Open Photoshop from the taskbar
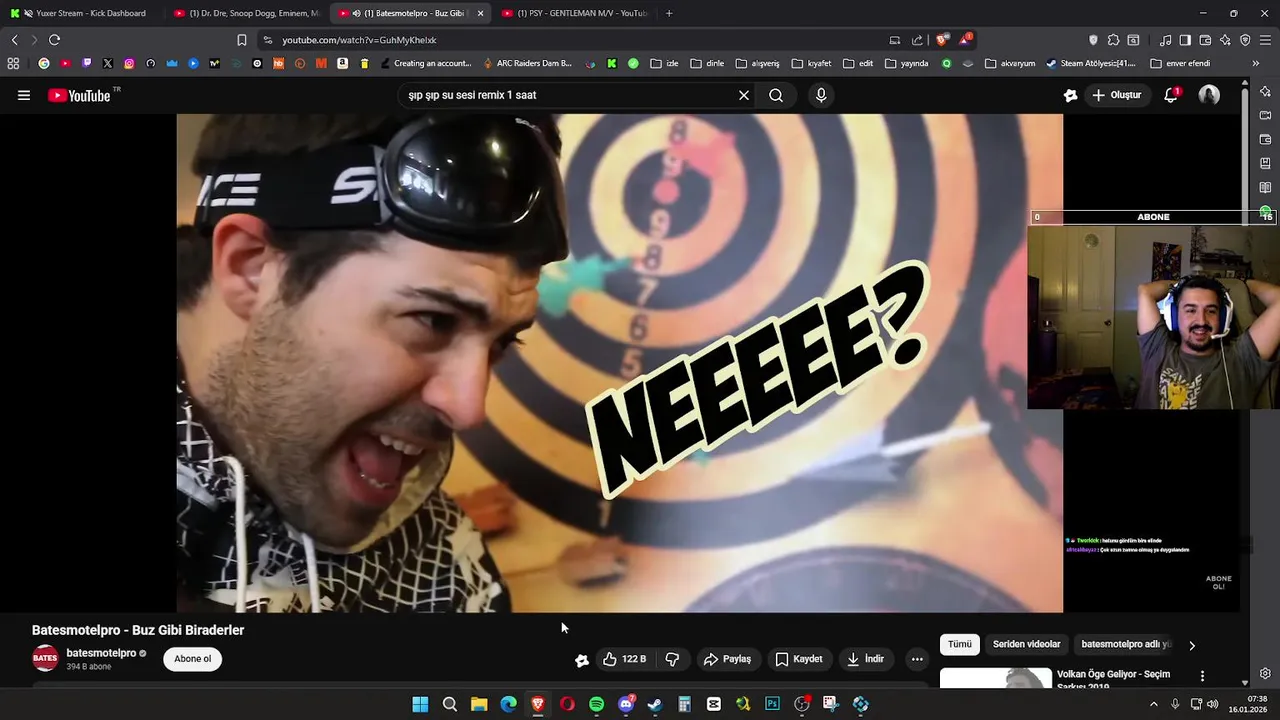Image resolution: width=1280 pixels, height=720 pixels. pyautogui.click(x=772, y=704)
